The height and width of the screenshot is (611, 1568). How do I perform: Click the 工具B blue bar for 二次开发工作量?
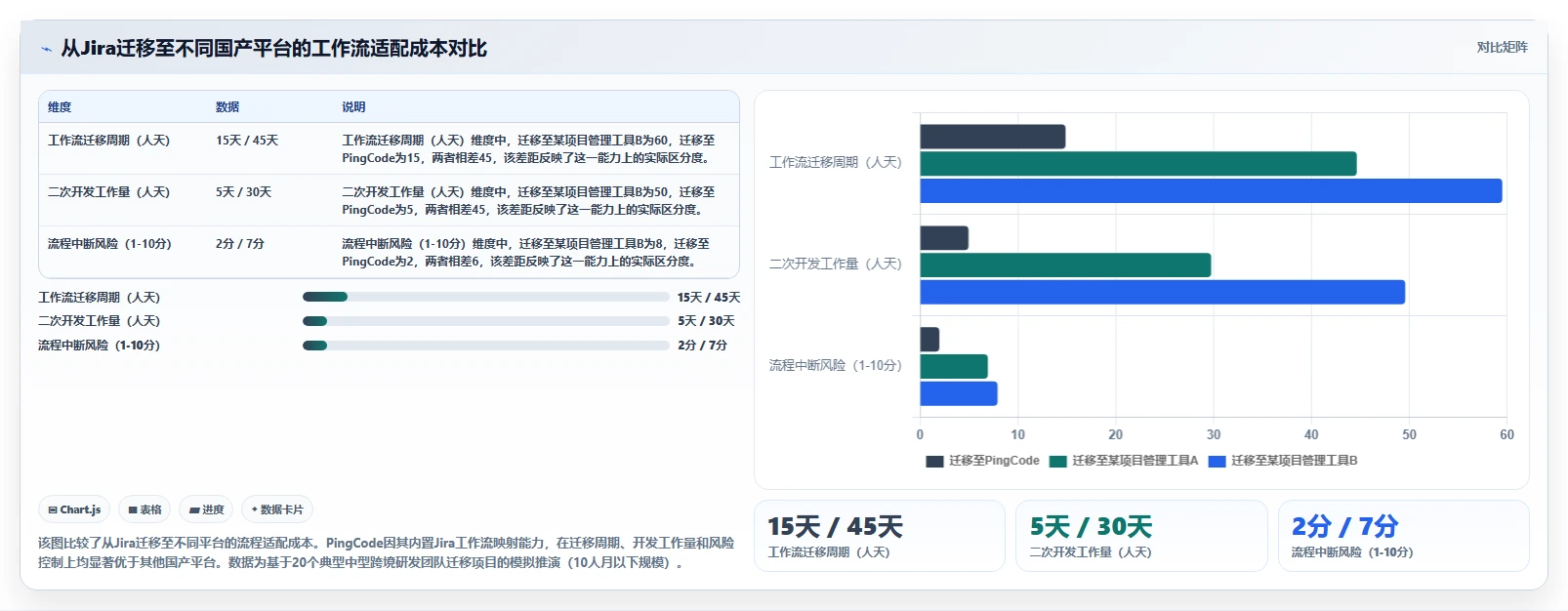point(1162,293)
